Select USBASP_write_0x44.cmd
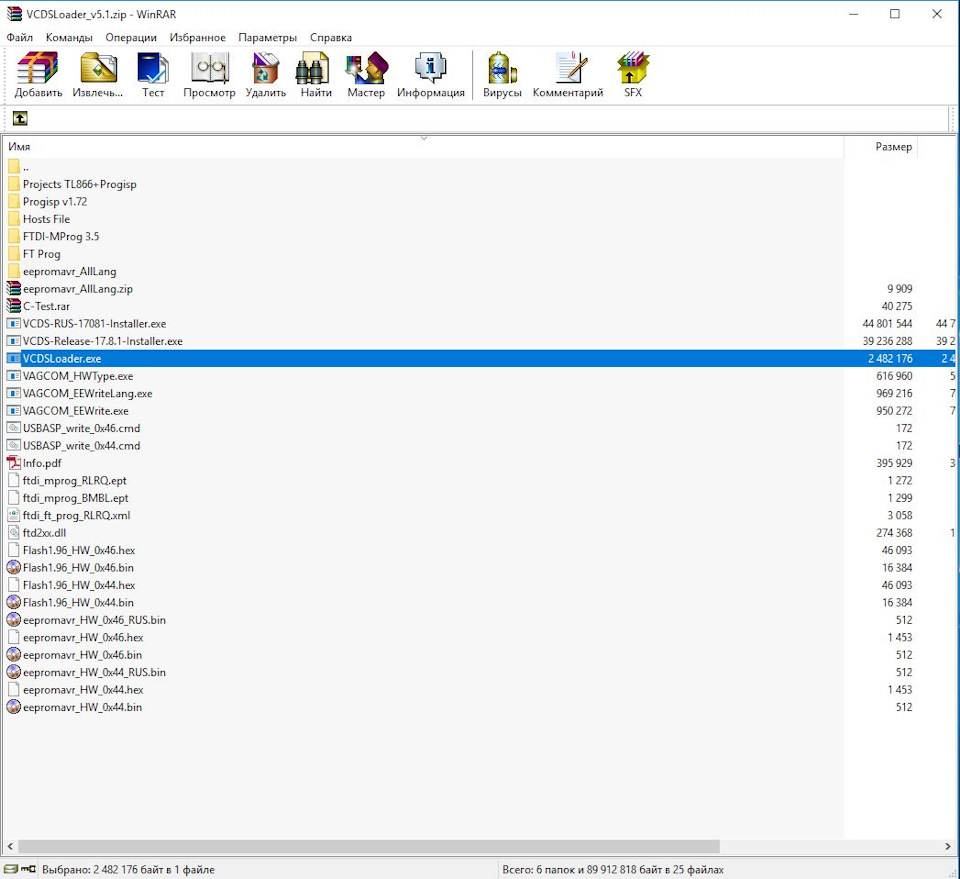The height and width of the screenshot is (879, 960). (81, 446)
